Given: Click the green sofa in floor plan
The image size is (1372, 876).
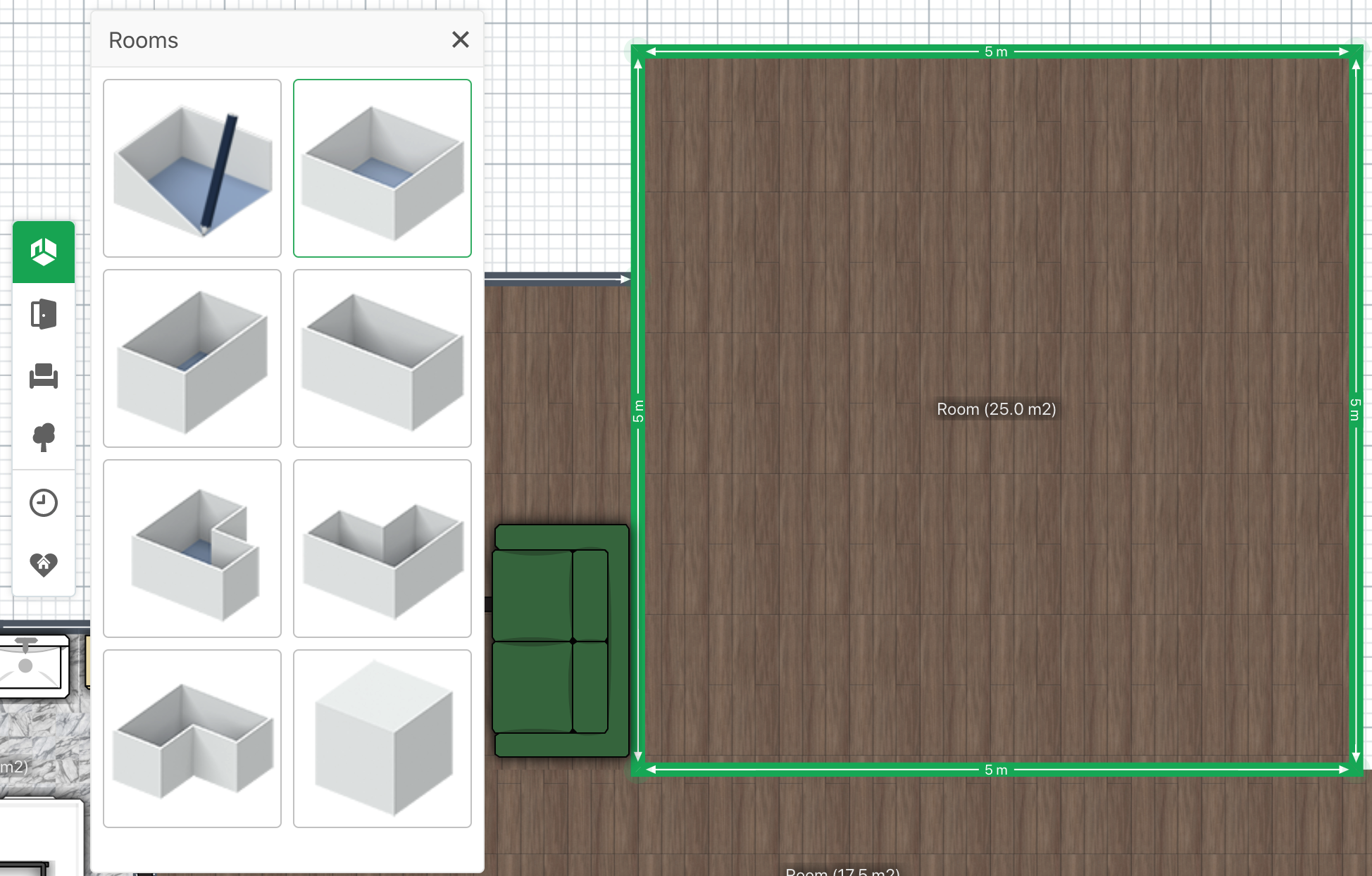Looking at the screenshot, I should pos(561,641).
